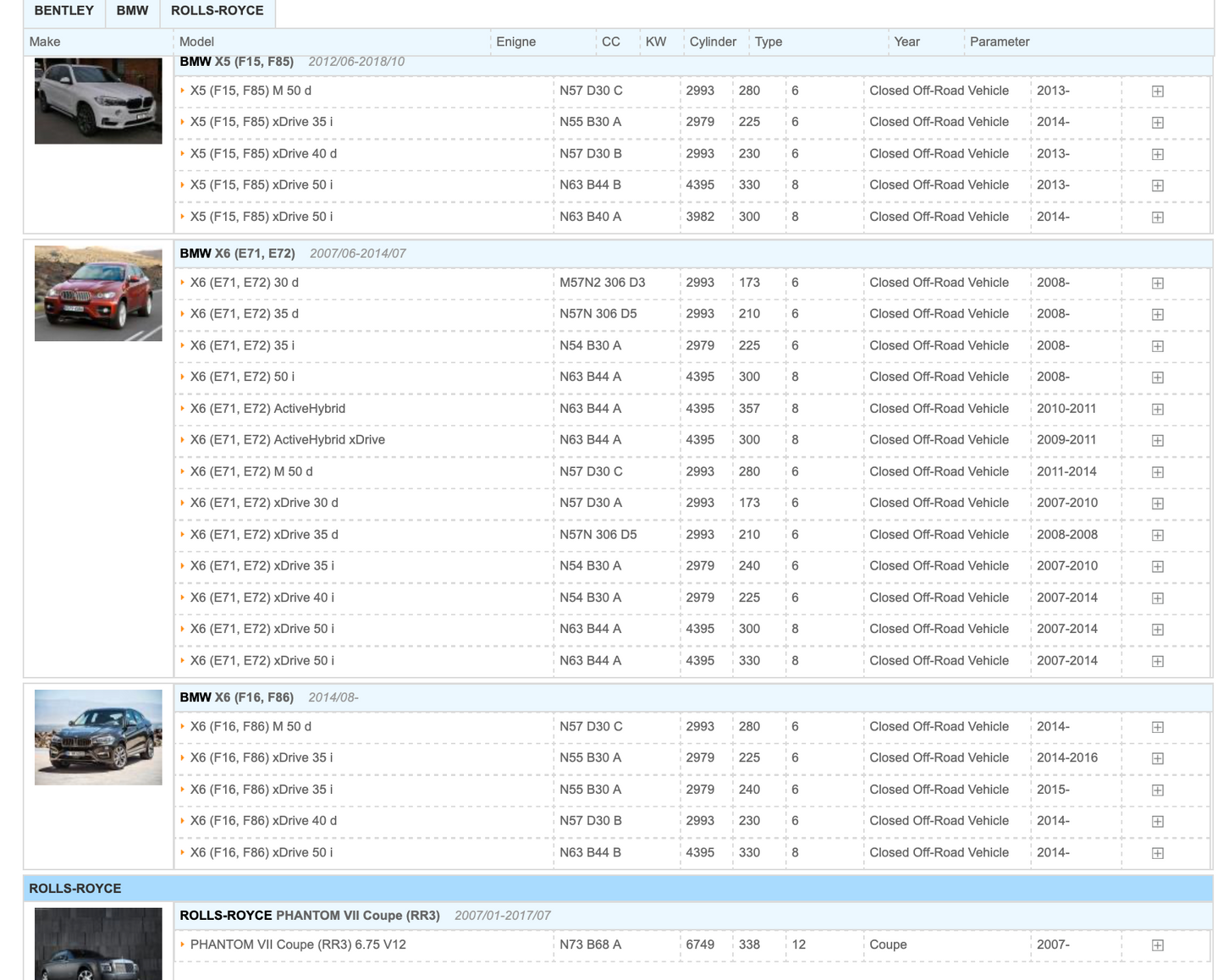The width and height of the screenshot is (1223, 980).
Task: Click the 6749 CC value
Action: 700,944
